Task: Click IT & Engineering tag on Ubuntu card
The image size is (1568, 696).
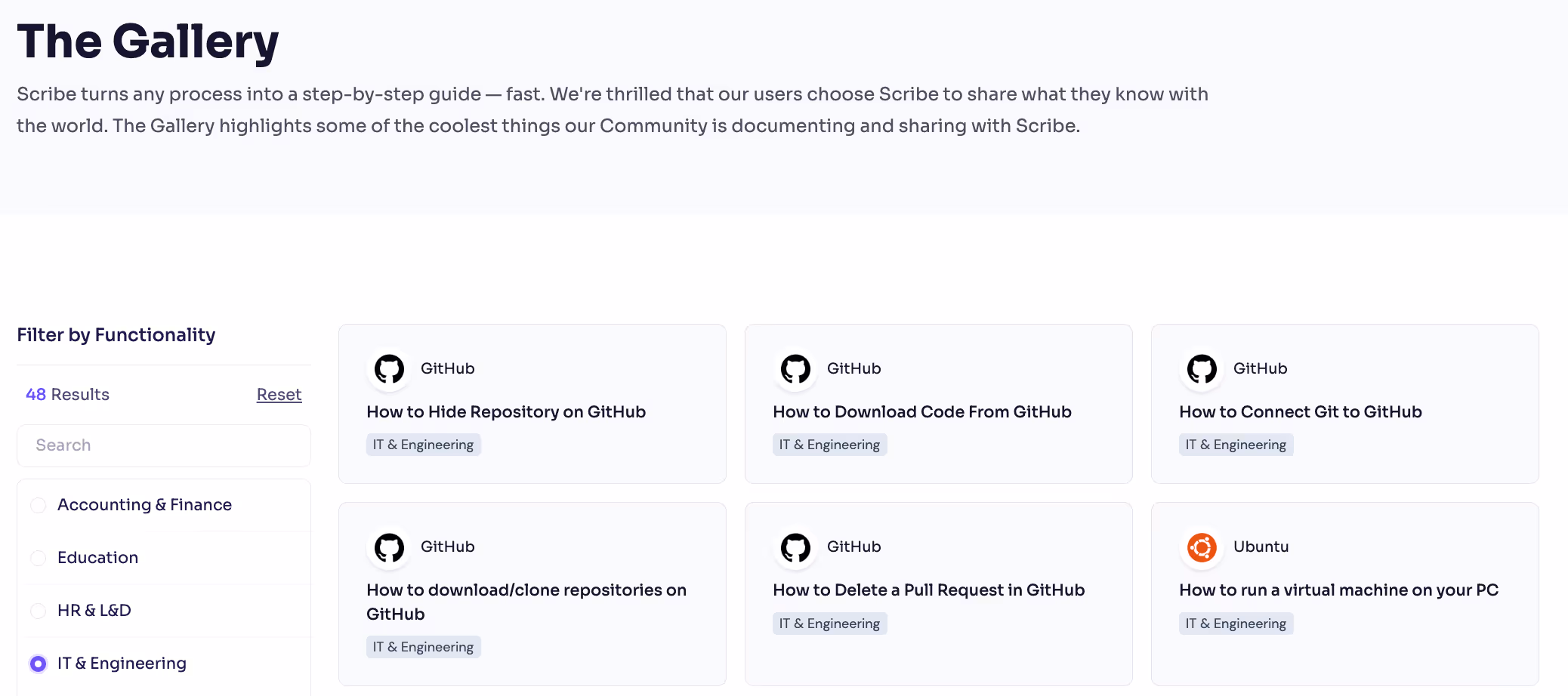Action: (x=1236, y=624)
